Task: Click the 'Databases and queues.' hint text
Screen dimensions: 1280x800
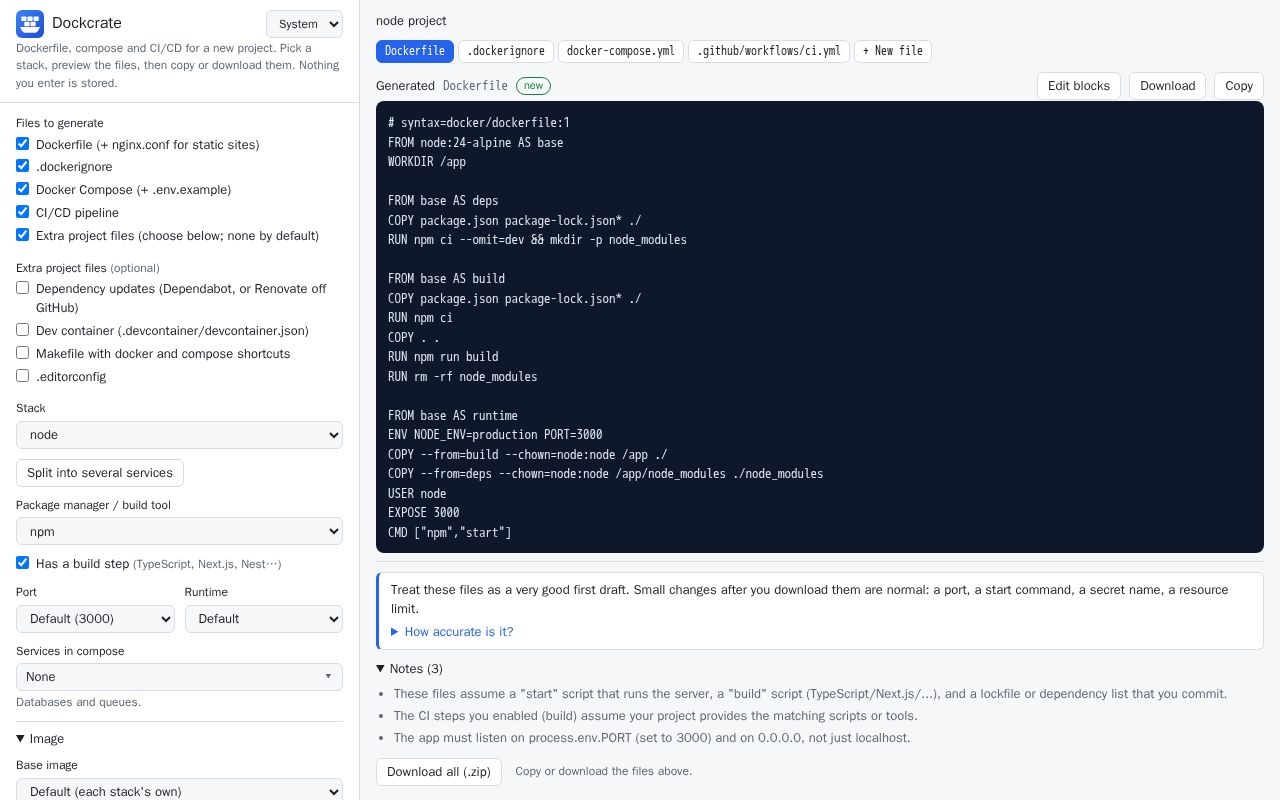Action: (x=78, y=702)
